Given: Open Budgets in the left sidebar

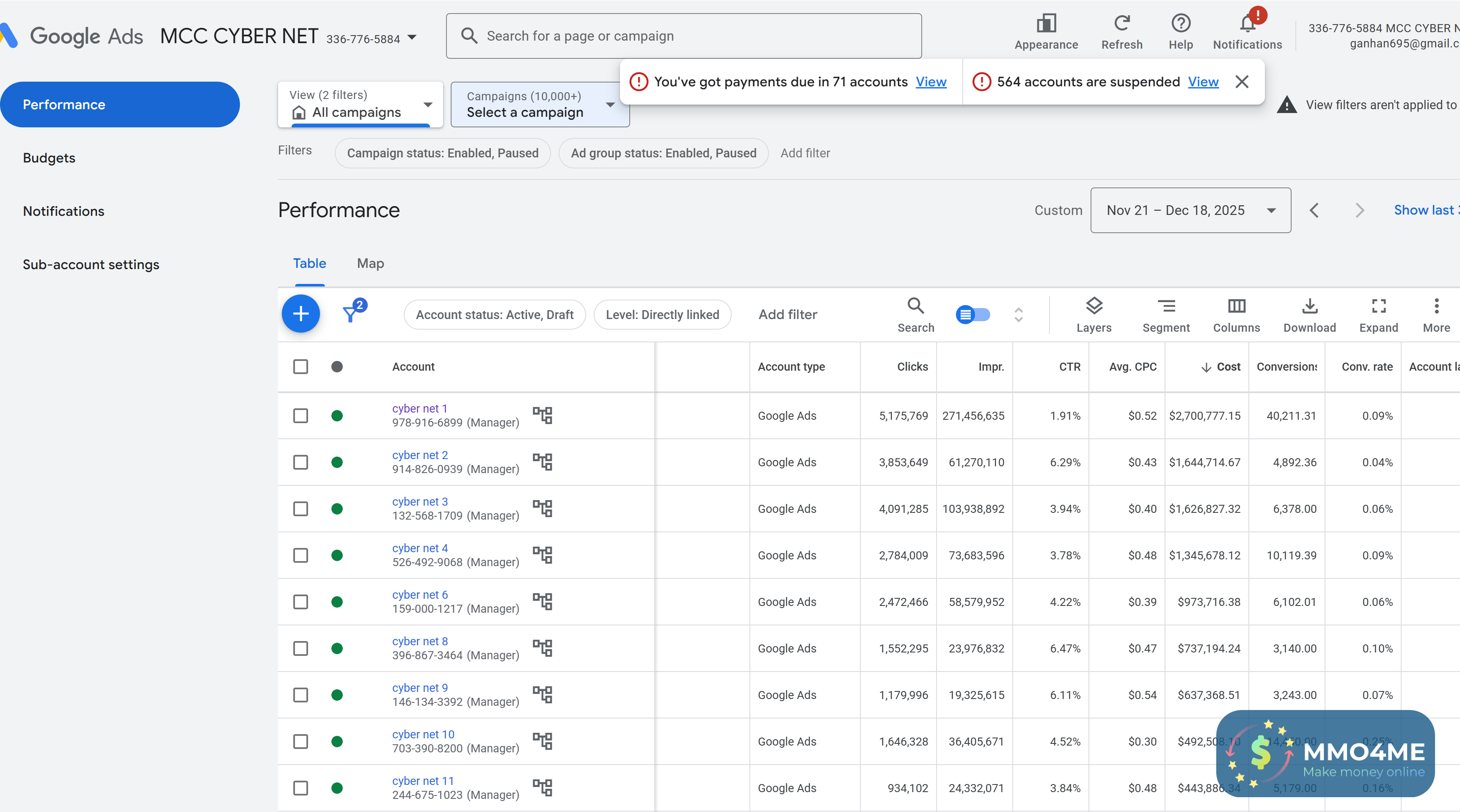Looking at the screenshot, I should pos(50,158).
